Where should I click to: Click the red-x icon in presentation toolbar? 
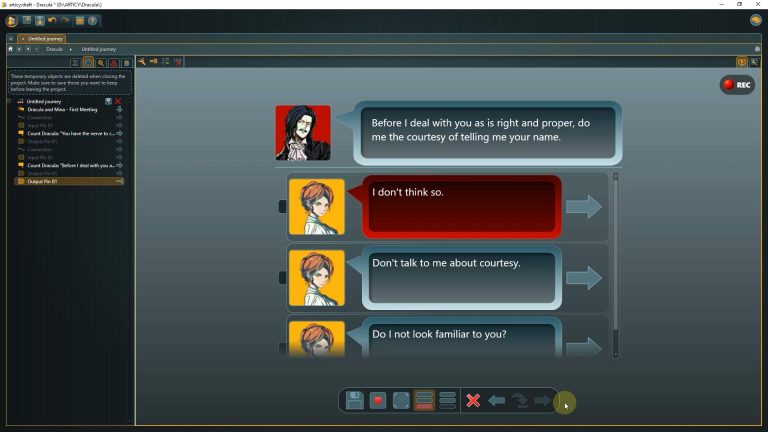coord(178,61)
